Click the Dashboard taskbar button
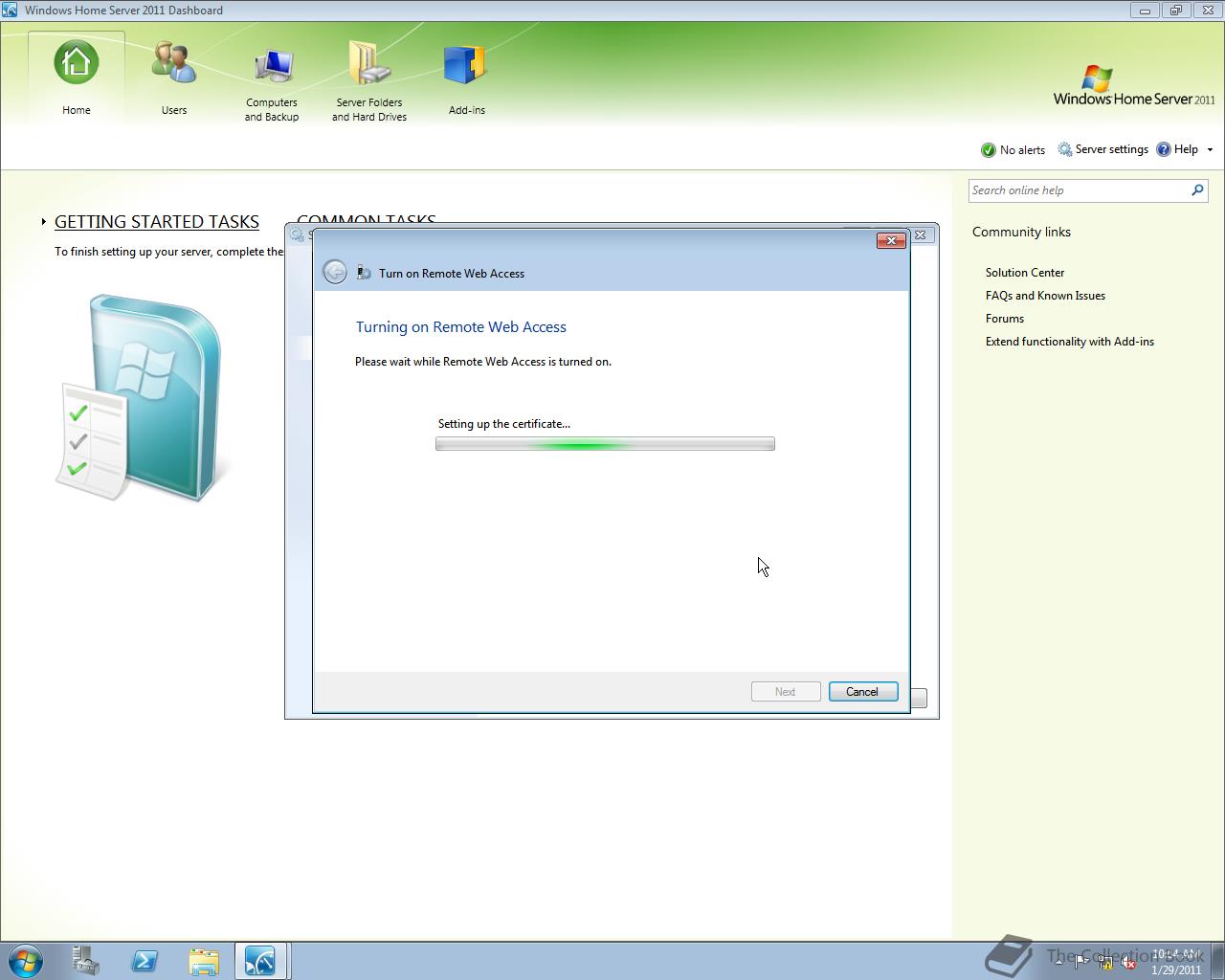This screenshot has height=980, width=1225. pyautogui.click(x=261, y=961)
